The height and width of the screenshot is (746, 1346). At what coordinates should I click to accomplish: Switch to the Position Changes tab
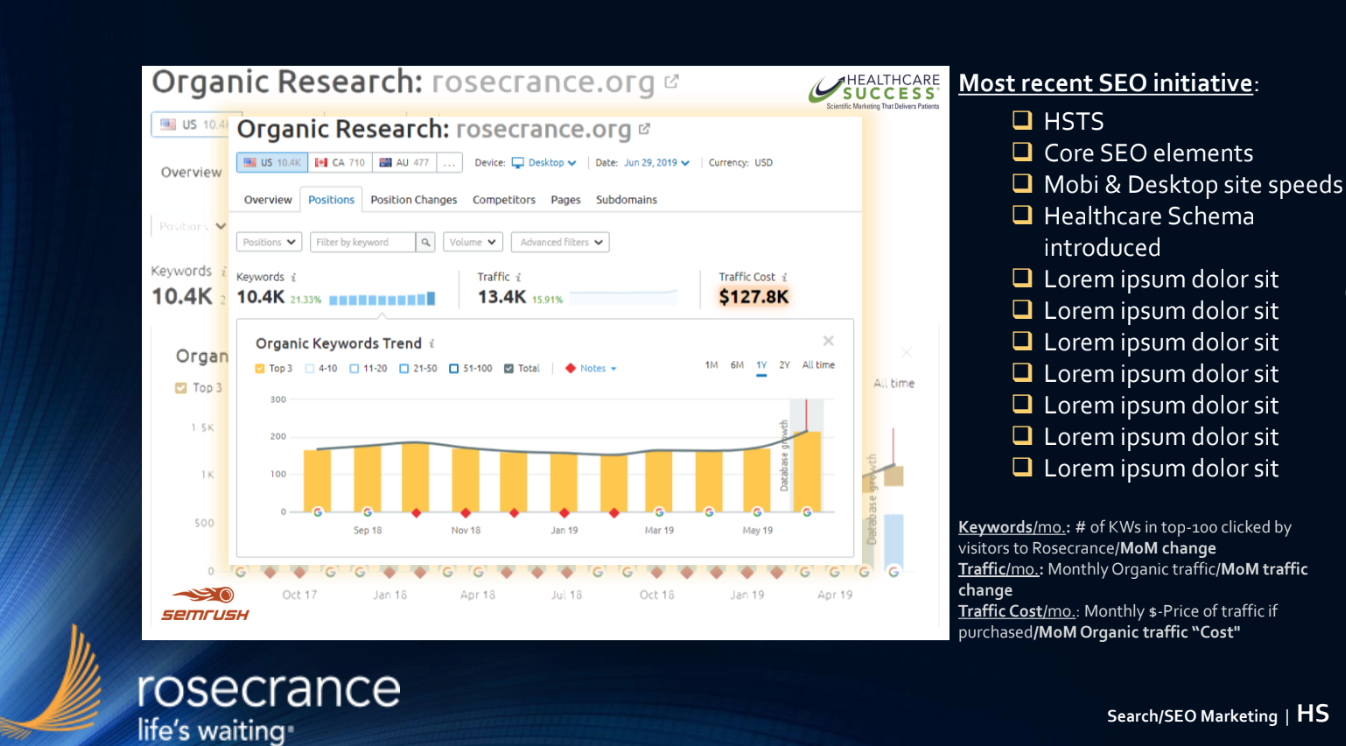414,200
